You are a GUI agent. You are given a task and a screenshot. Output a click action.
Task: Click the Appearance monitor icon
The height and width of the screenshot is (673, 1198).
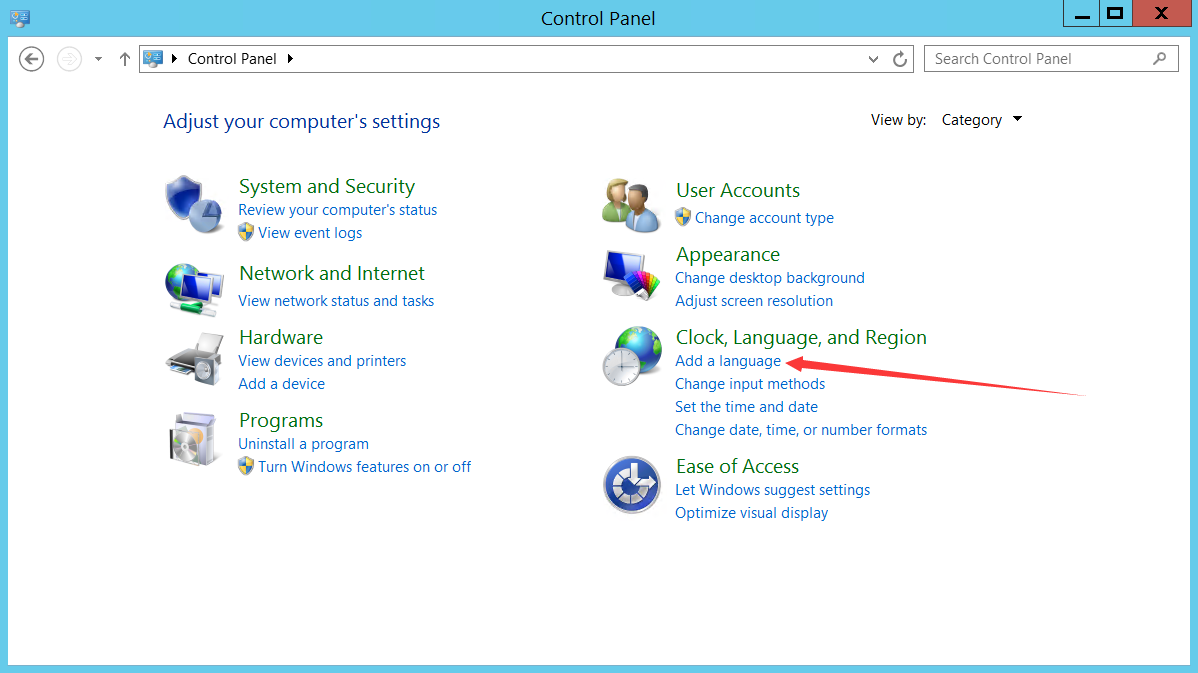631,274
